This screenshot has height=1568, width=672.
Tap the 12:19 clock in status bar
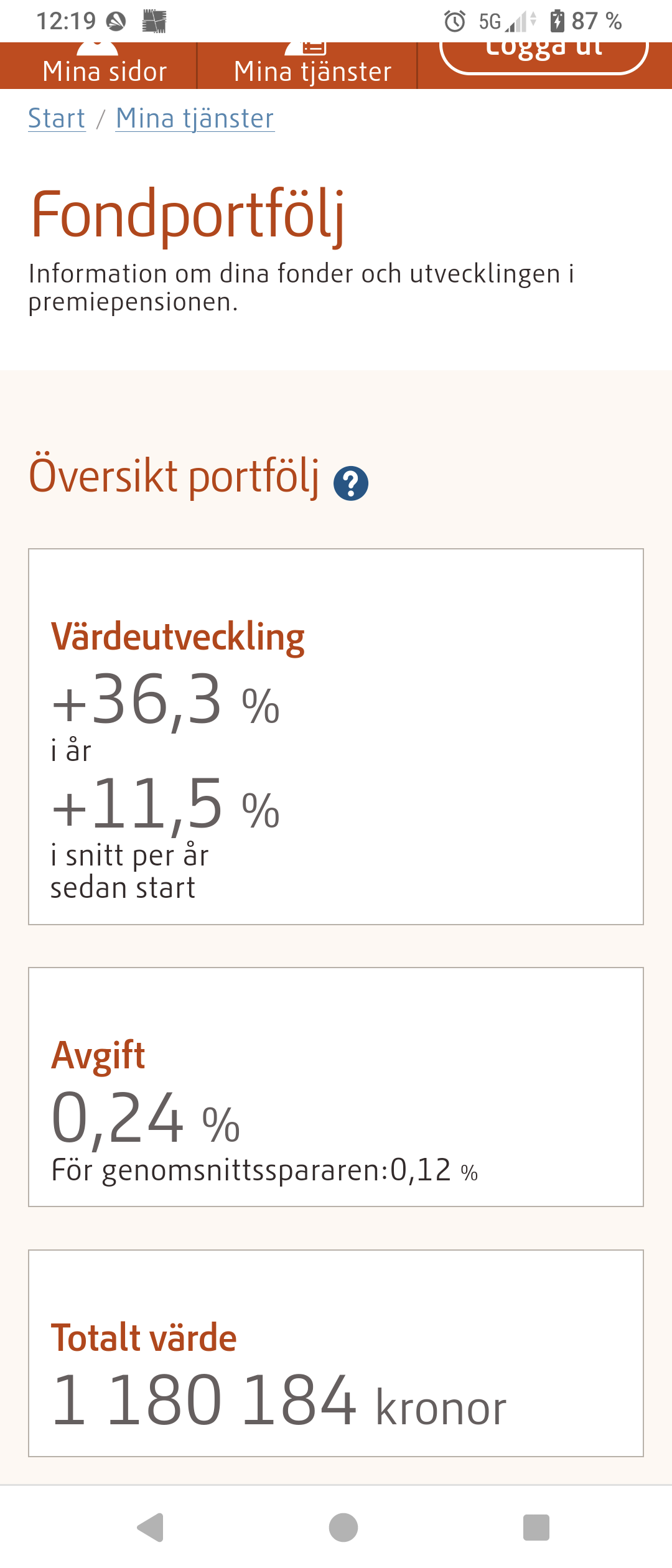click(x=66, y=21)
